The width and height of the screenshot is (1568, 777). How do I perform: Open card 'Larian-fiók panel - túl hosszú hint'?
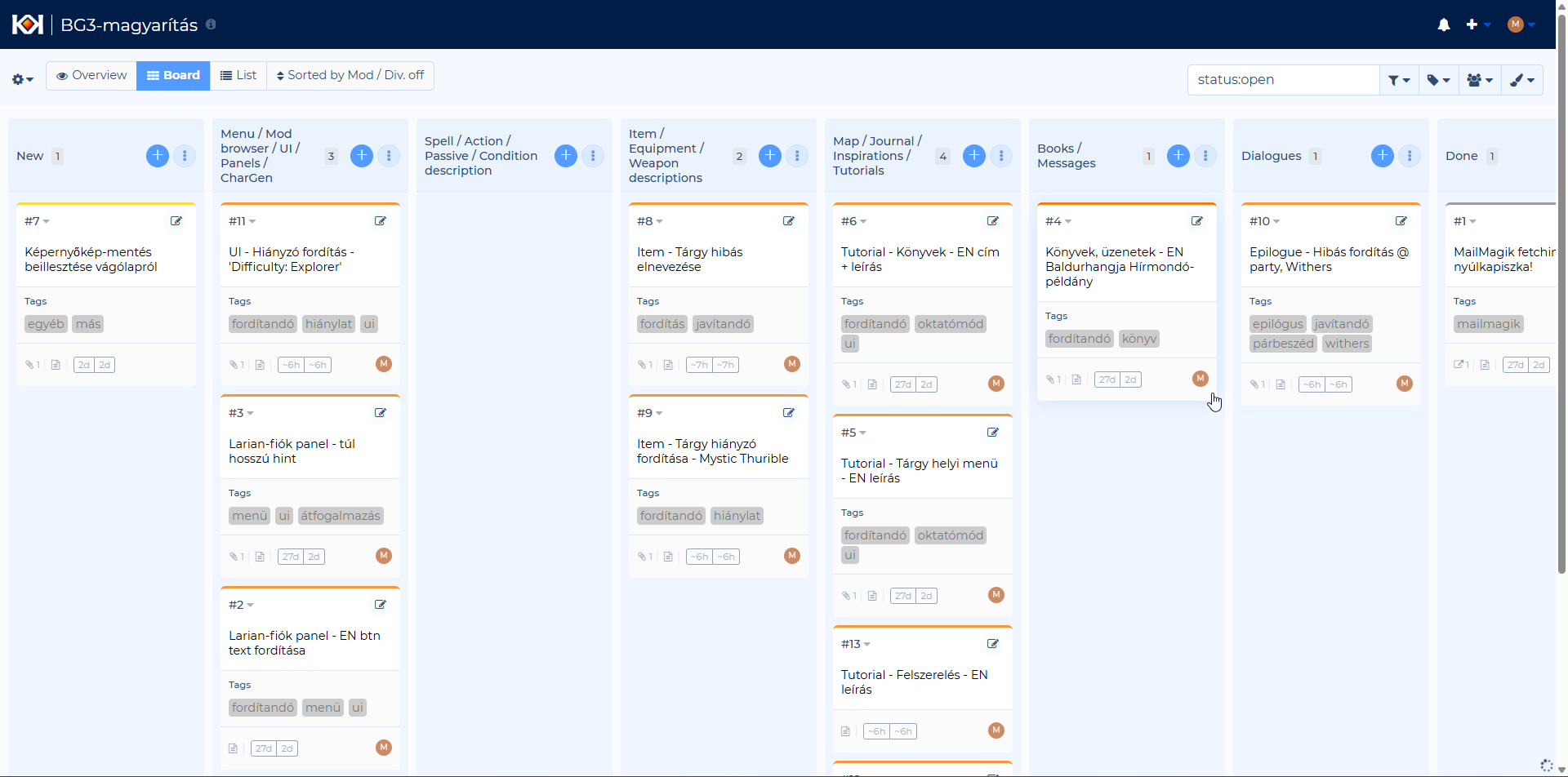tap(292, 451)
